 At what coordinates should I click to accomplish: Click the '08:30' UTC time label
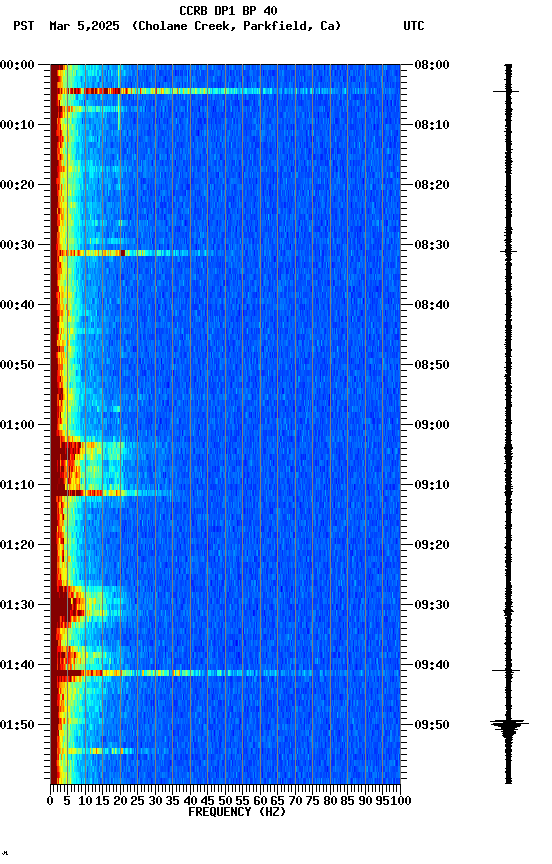point(432,245)
